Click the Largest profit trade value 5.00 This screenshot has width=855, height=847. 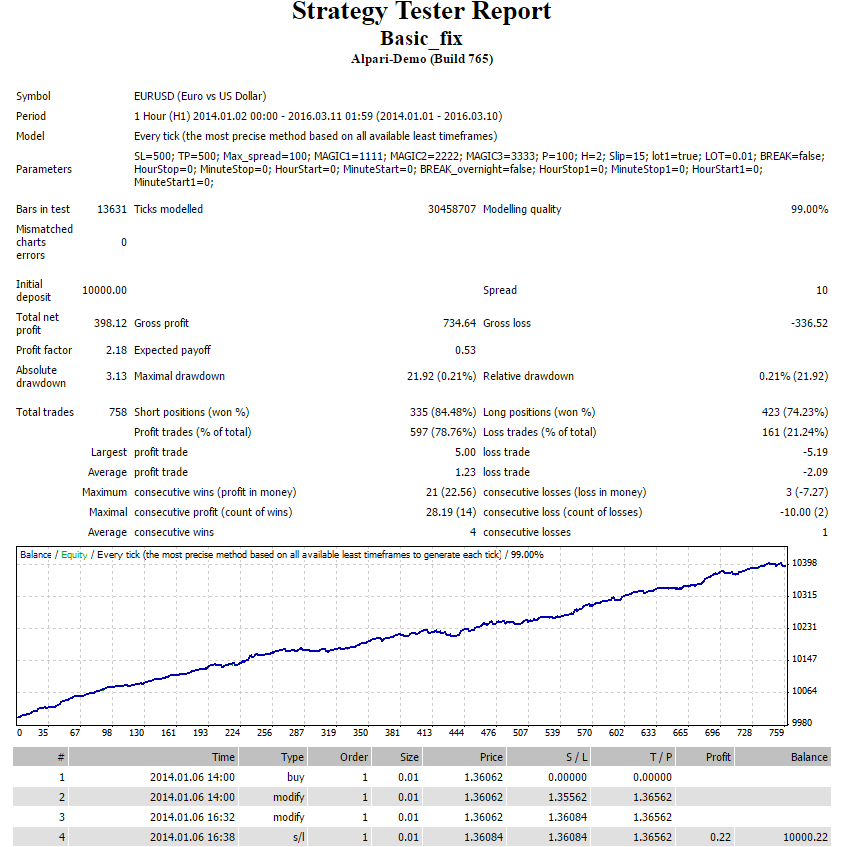pyautogui.click(x=465, y=453)
